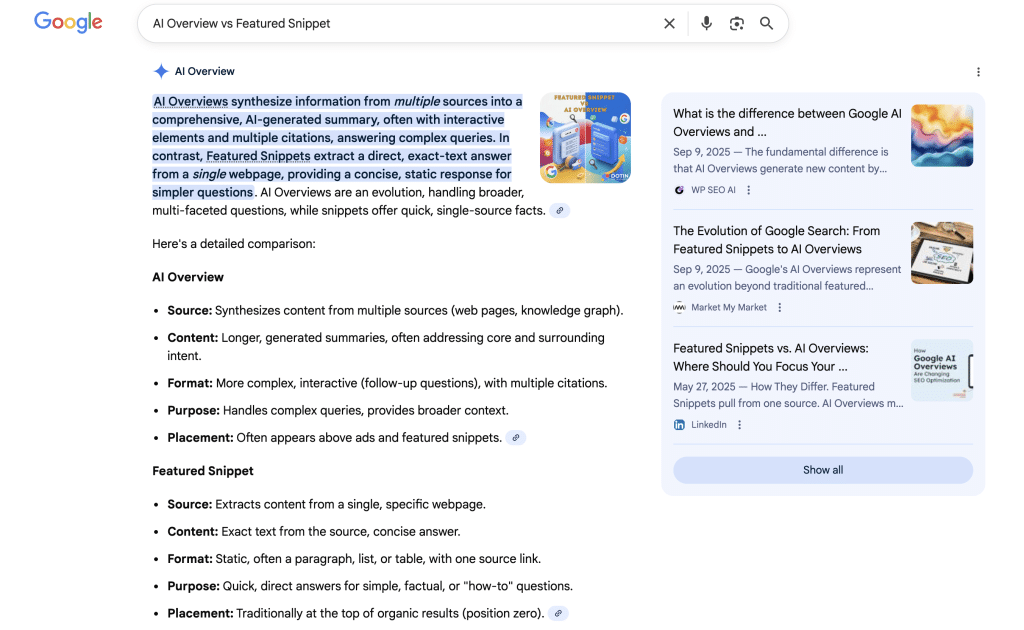Click 'More complex, interactive' Format bullet
Image resolution: width=1024 pixels, height=630 pixels.
point(387,383)
